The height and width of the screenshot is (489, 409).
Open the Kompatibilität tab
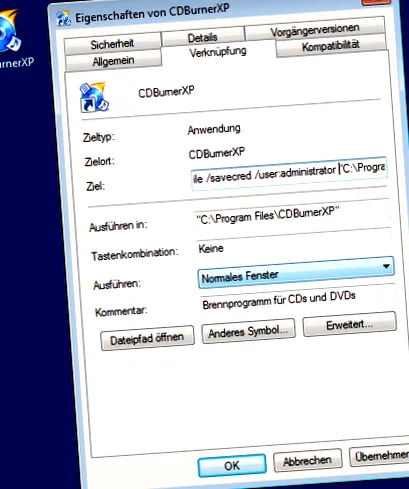click(x=331, y=46)
